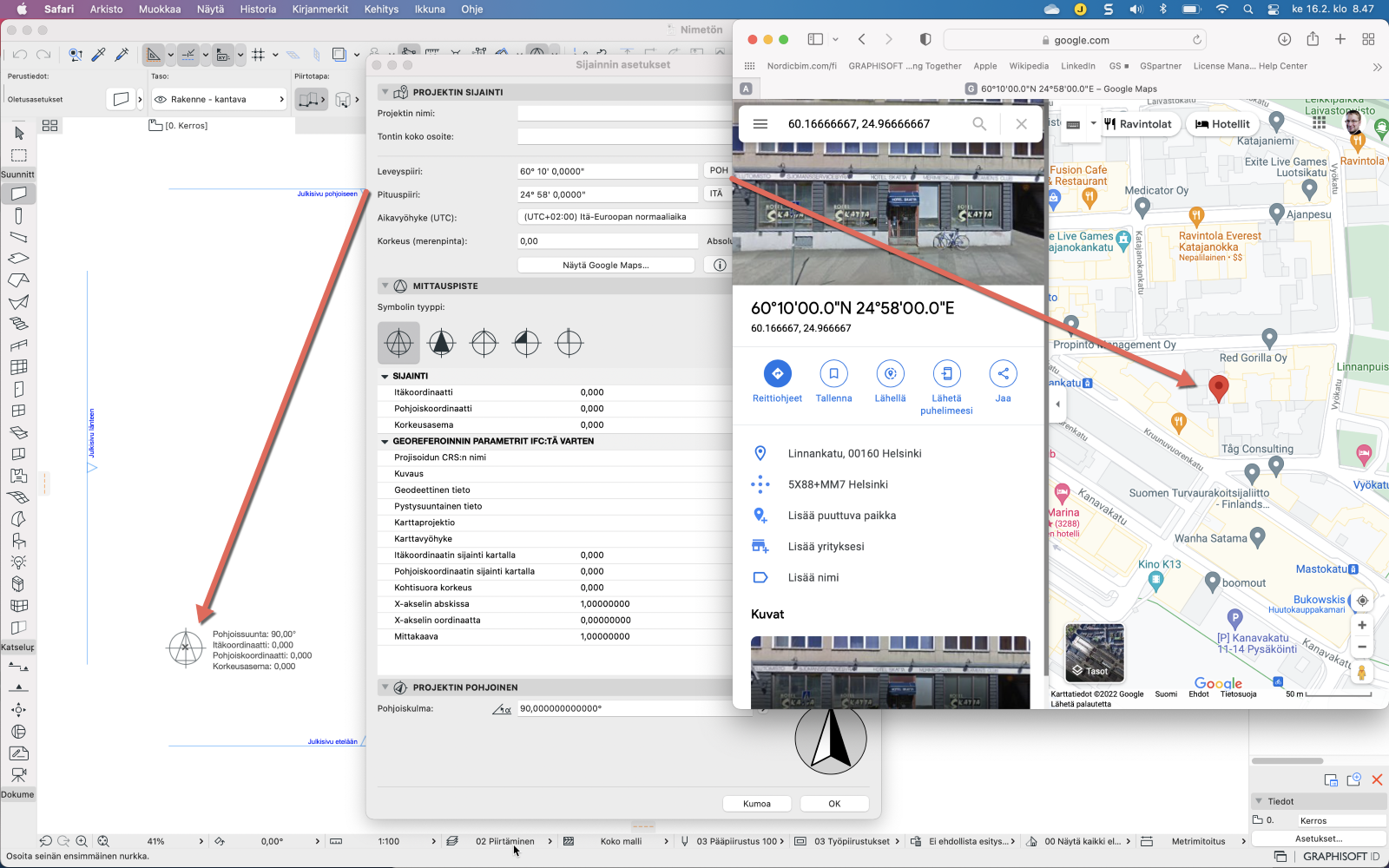1389x868 pixels.
Task: Collapse the SIJAINTI group
Action: point(385,376)
